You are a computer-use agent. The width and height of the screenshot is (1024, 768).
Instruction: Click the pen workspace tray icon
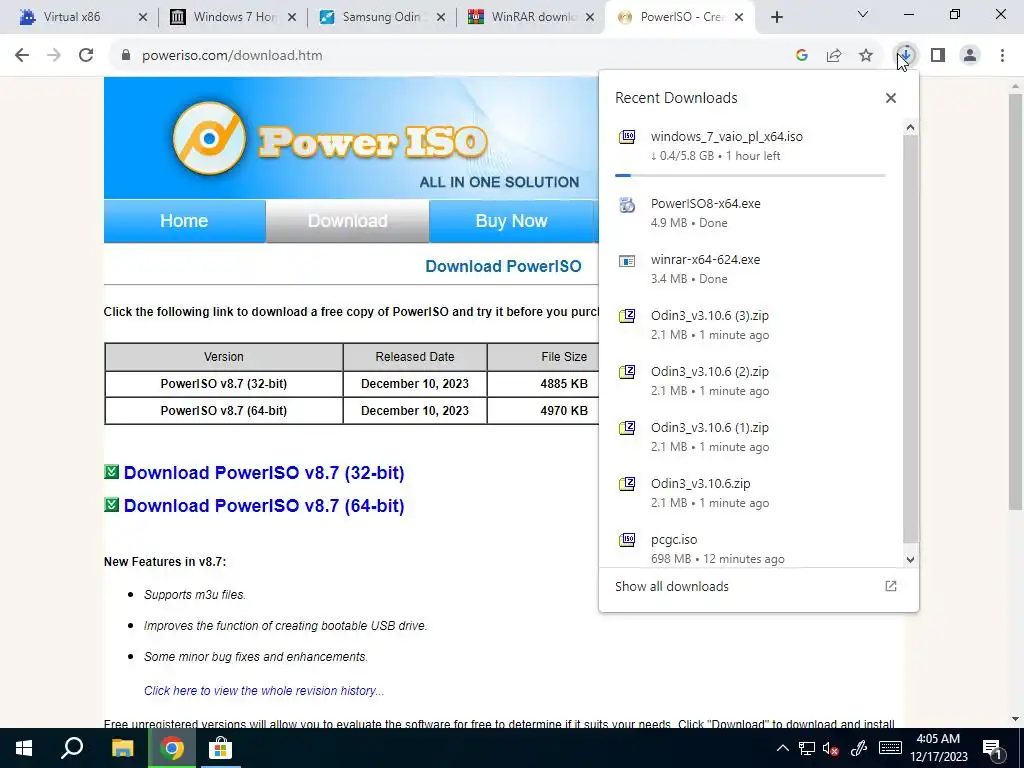click(x=859, y=748)
